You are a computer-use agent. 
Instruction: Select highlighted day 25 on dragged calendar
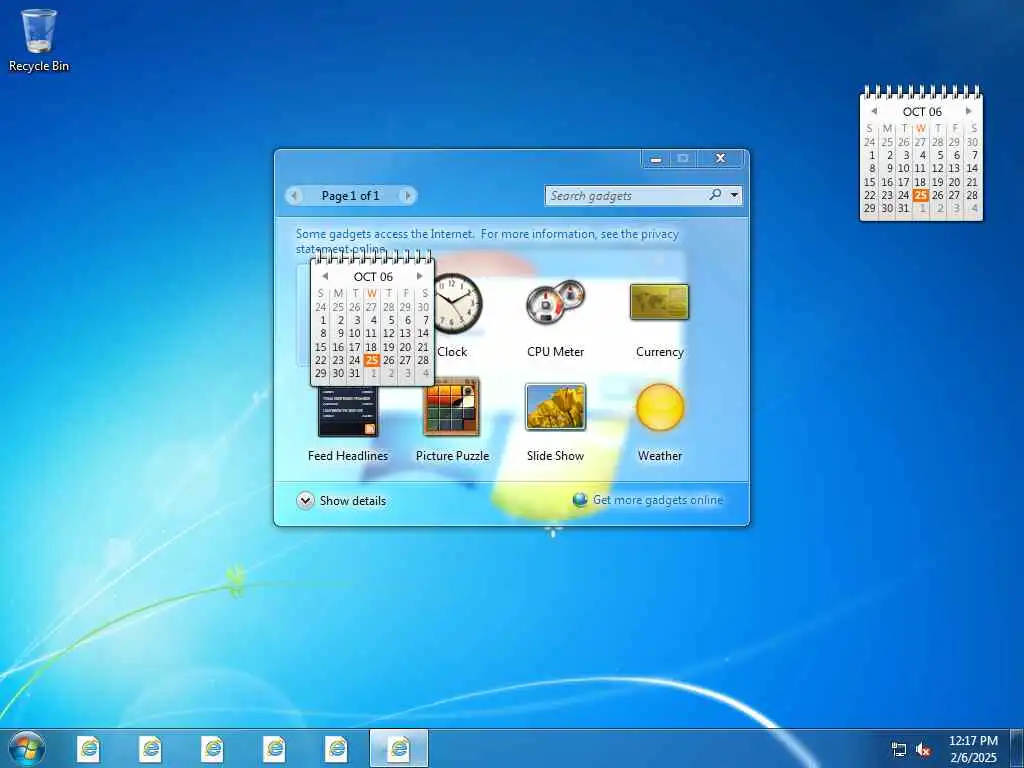click(372, 360)
